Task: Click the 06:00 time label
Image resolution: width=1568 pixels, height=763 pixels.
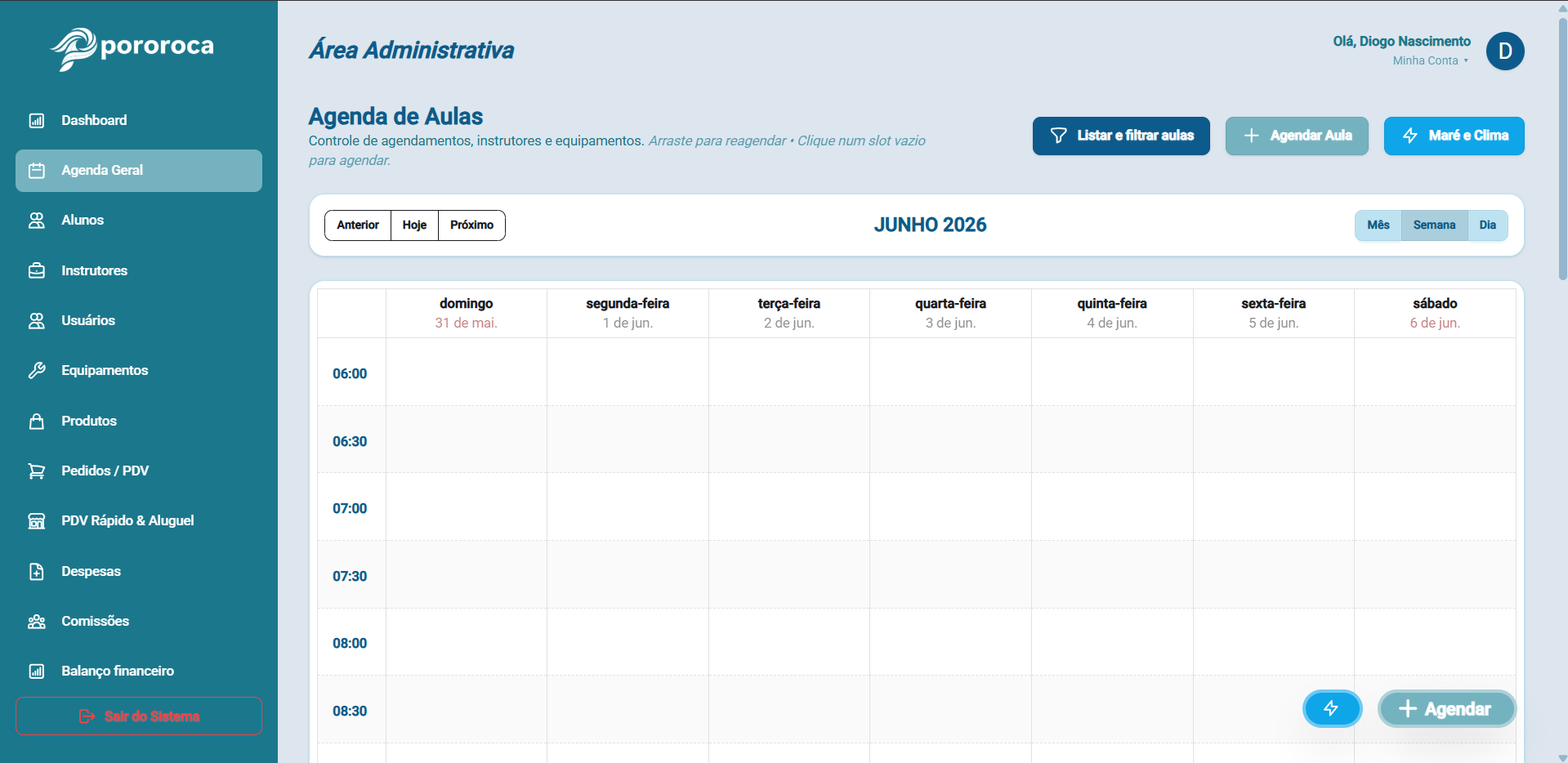Action: click(350, 374)
